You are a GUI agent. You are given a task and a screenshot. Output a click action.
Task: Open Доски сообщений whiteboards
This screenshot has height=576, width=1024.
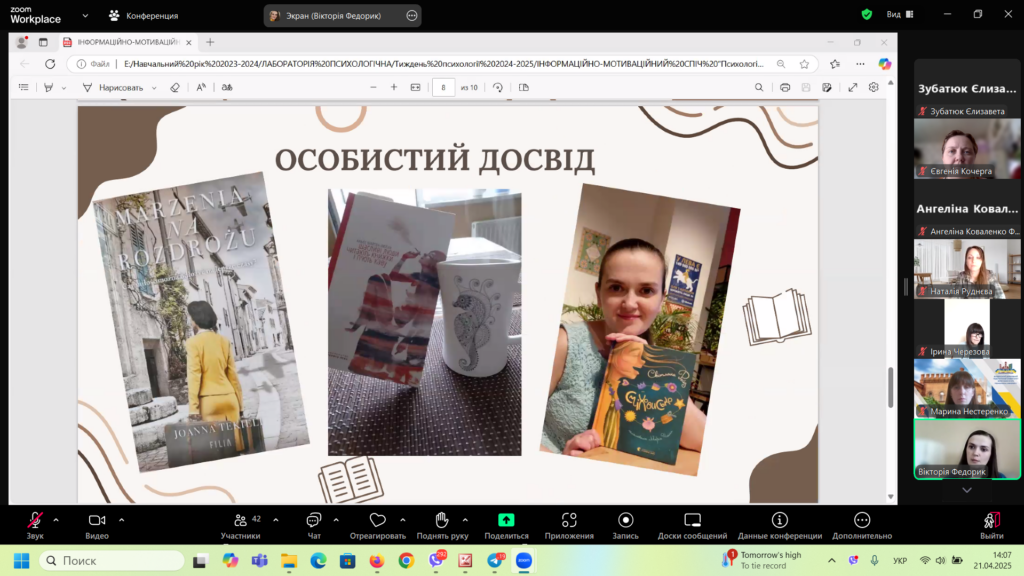coord(692,525)
